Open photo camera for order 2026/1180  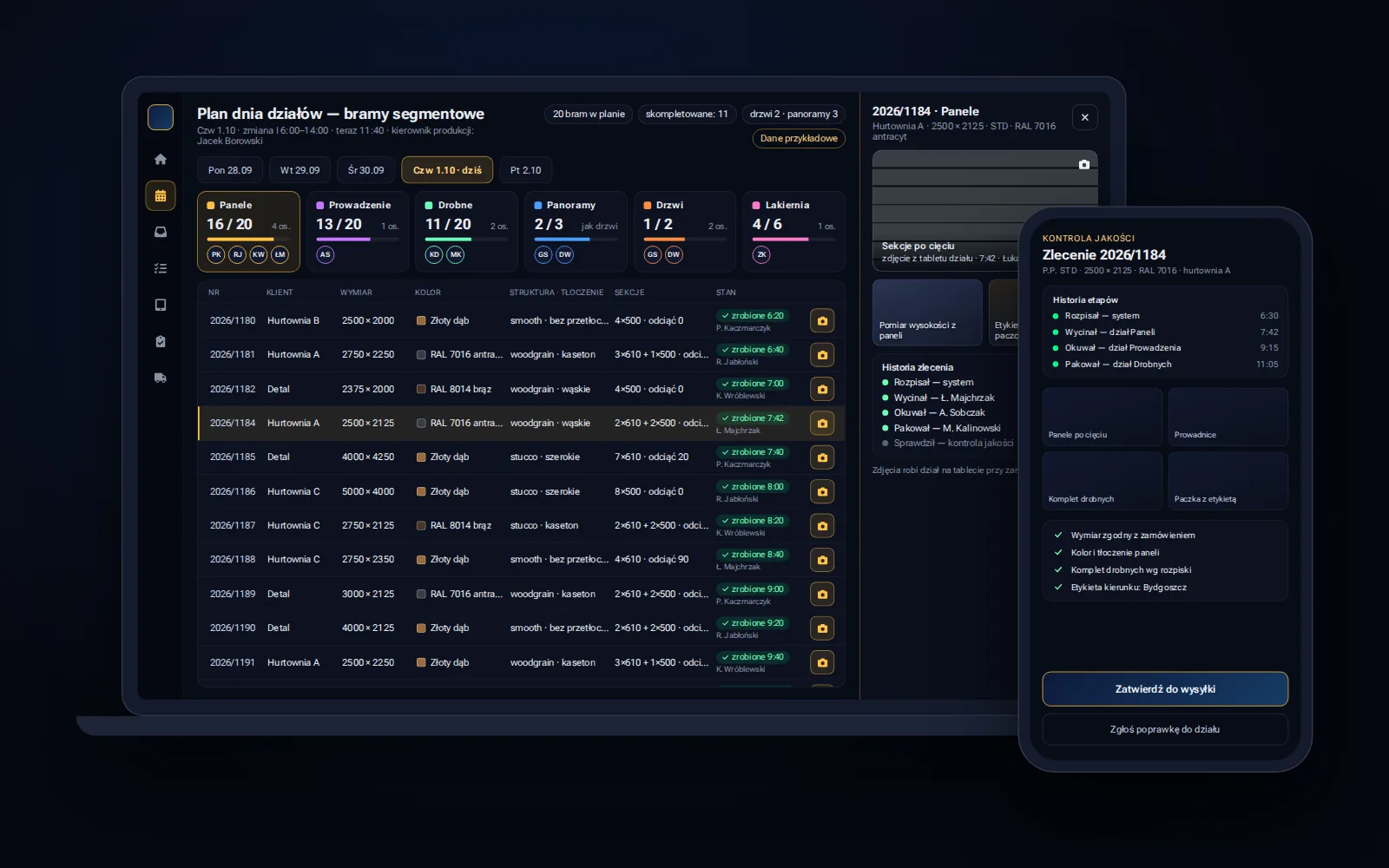pos(822,320)
